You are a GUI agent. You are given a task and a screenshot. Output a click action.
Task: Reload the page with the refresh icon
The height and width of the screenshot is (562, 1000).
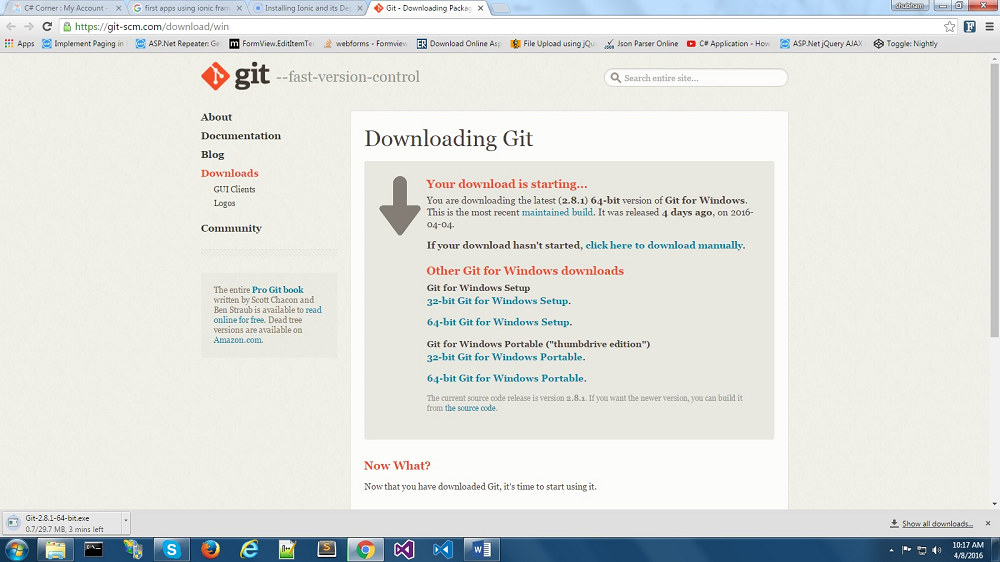(x=47, y=26)
